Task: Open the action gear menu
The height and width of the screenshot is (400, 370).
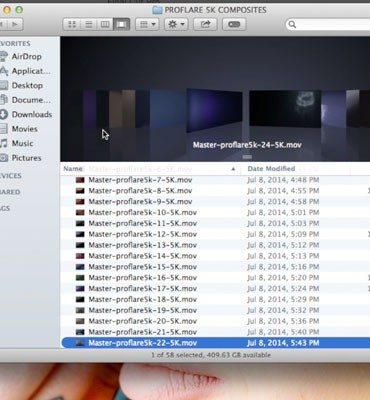Action: [176, 24]
